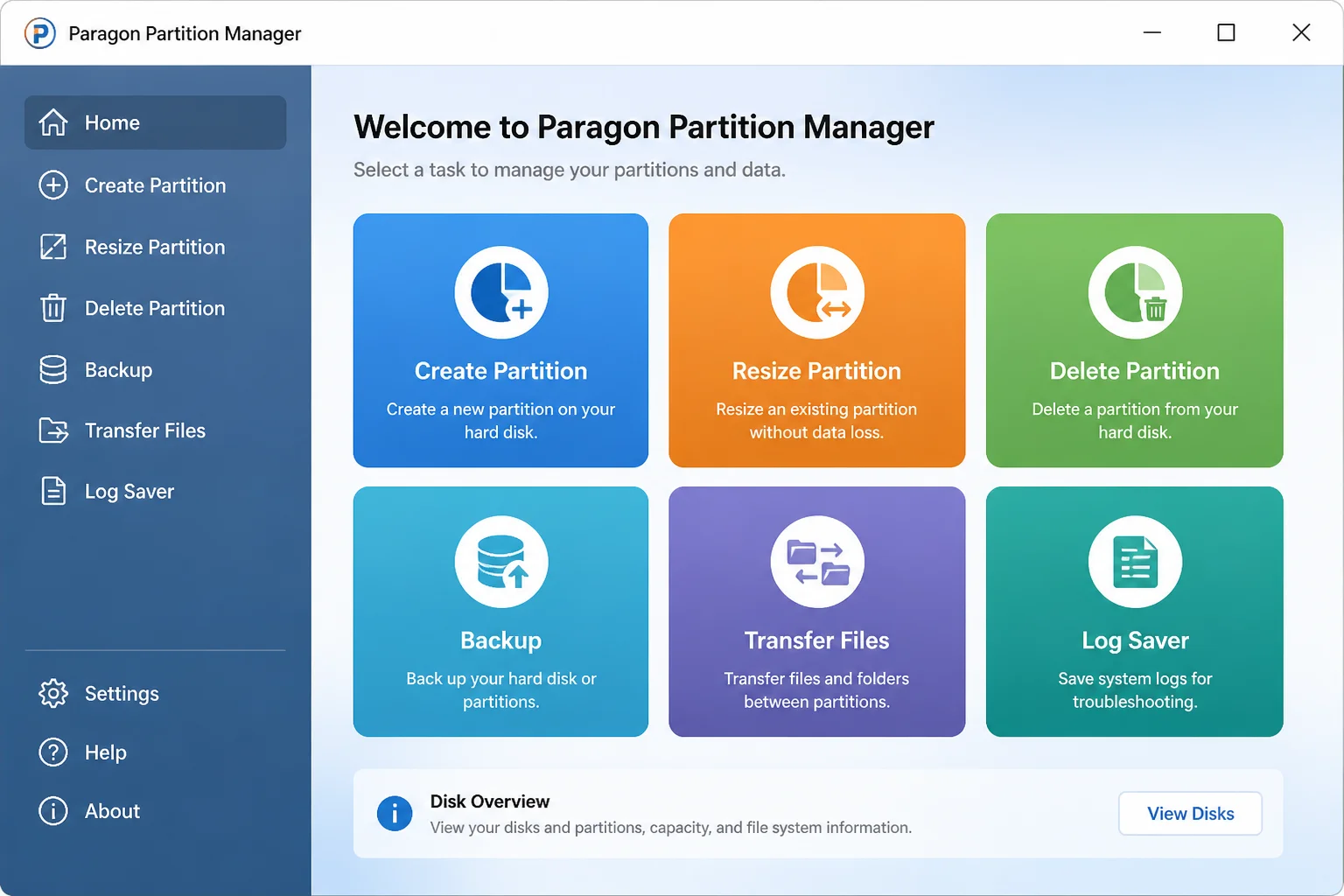Click the Delete Partition trash sidebar icon
The image size is (1344, 896).
(x=53, y=308)
